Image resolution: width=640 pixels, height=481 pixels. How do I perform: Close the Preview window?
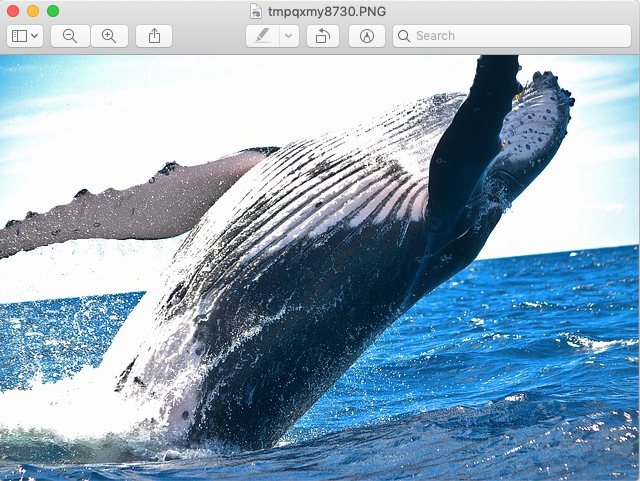pyautogui.click(x=13, y=11)
